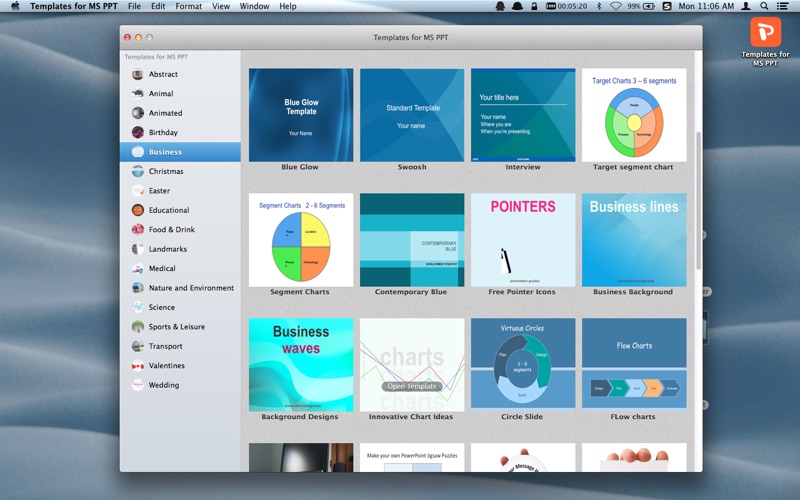Select the Contemporary Blue thumbnail
Viewport: 800px width, 500px height.
pos(412,240)
